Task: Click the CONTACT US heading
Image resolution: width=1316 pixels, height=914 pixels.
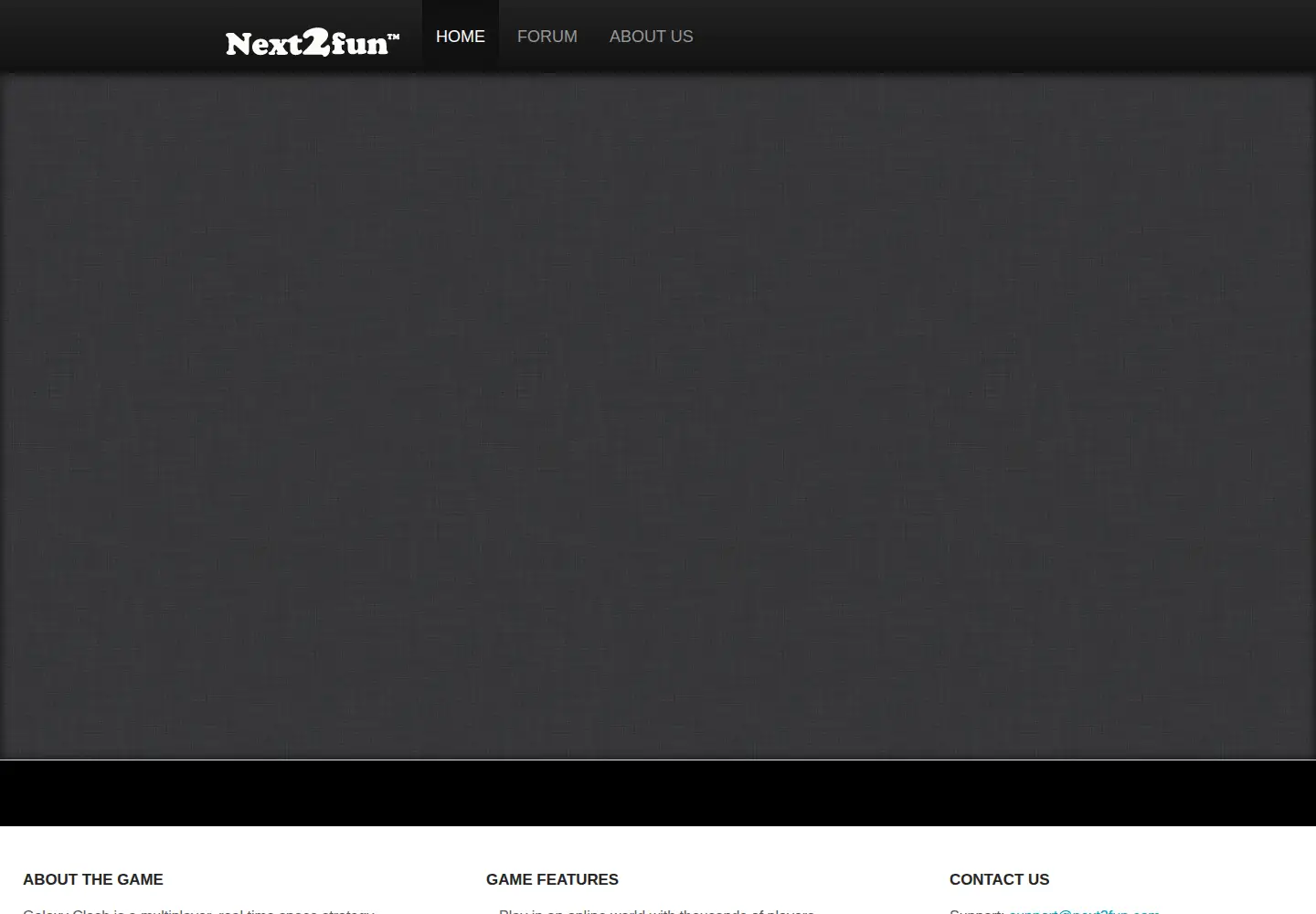Action: pyautogui.click(x=999, y=879)
